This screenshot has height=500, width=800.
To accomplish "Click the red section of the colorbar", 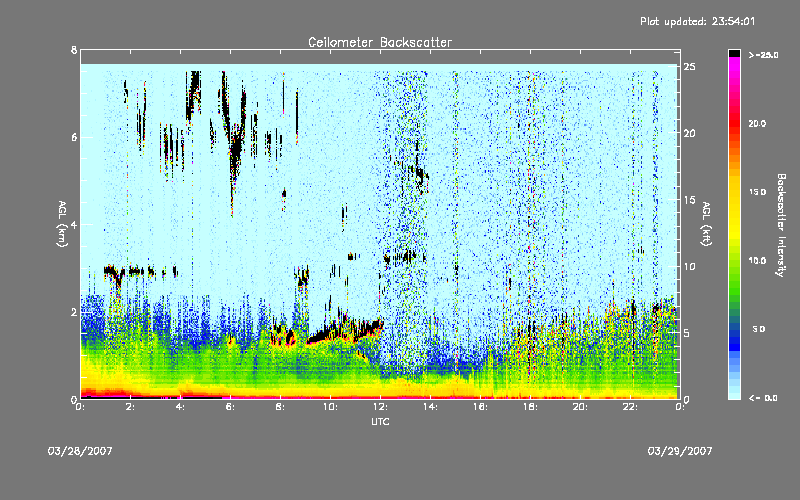I will [x=734, y=125].
